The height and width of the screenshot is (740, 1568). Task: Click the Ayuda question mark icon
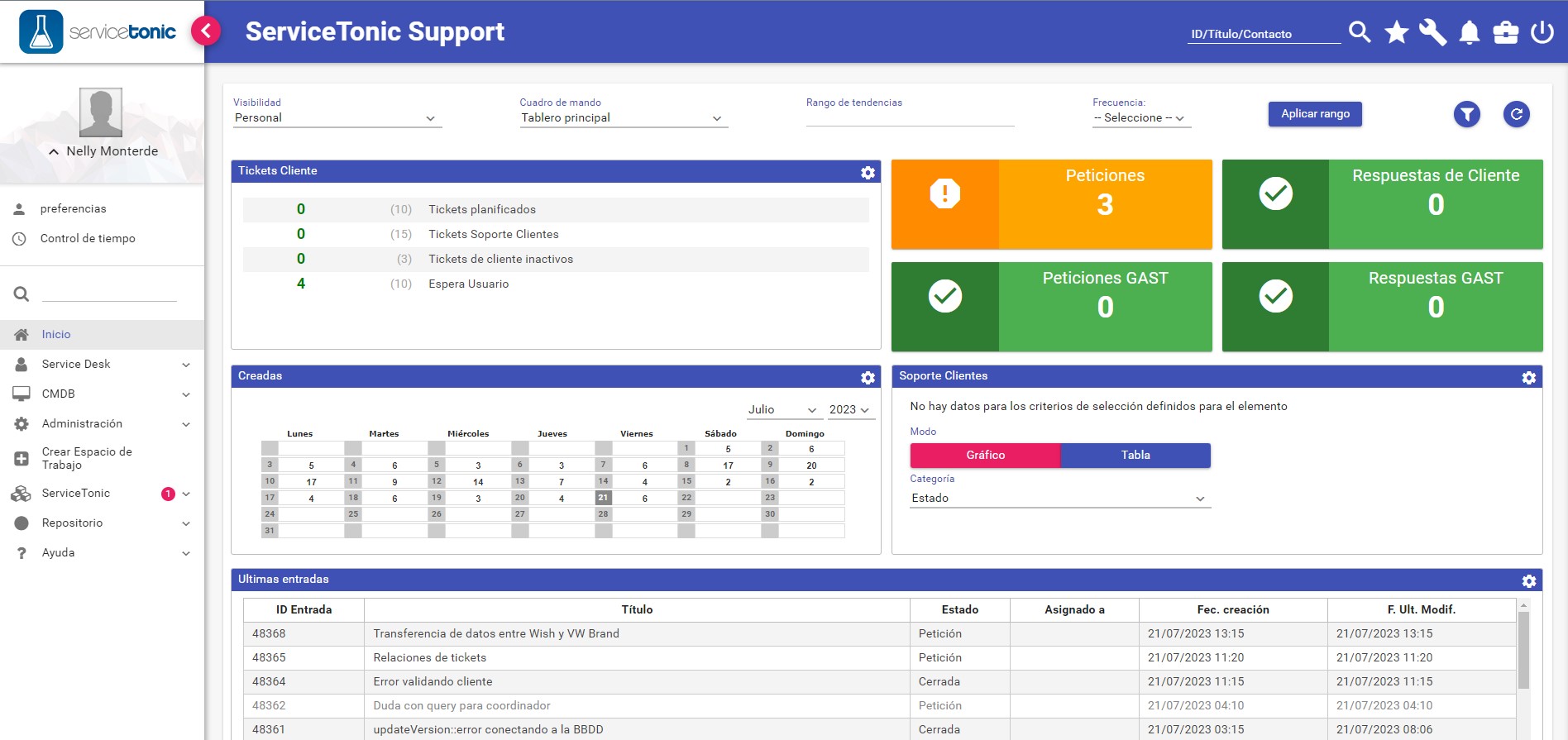tap(22, 552)
